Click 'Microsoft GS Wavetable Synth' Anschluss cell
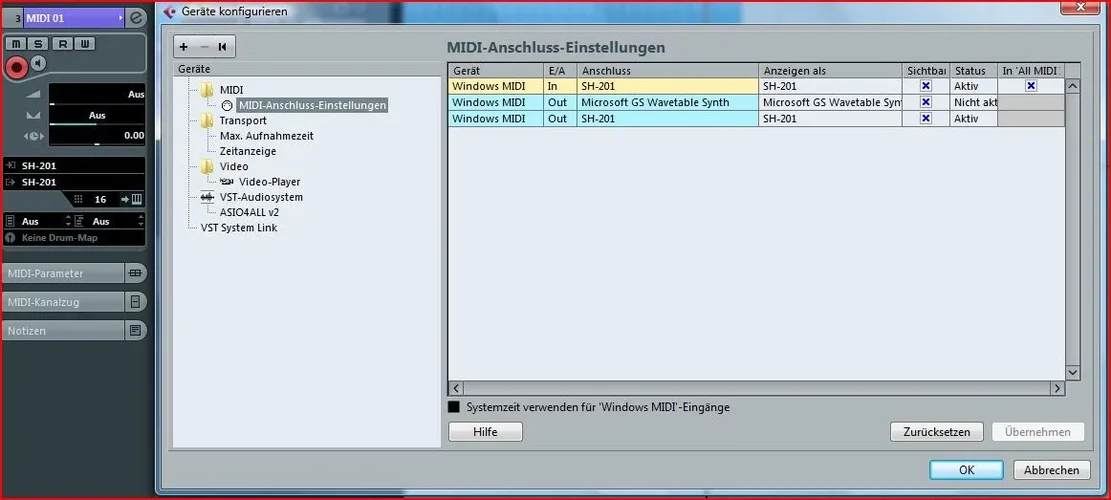This screenshot has height=500, width=1111. click(x=668, y=102)
